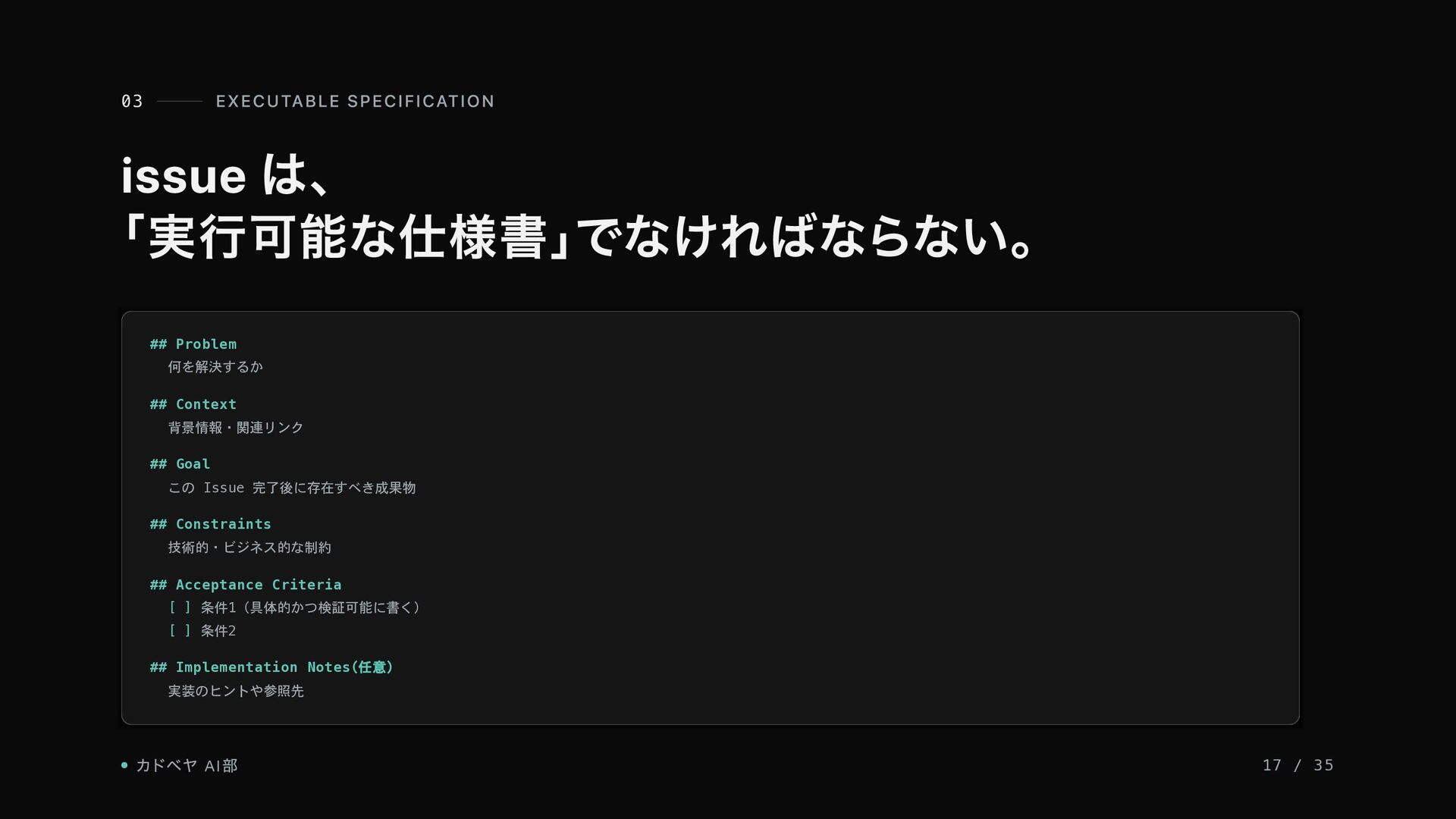Click the checkbox next to 条件2
Image resolution: width=1456 pixels, height=819 pixels.
[x=180, y=630]
